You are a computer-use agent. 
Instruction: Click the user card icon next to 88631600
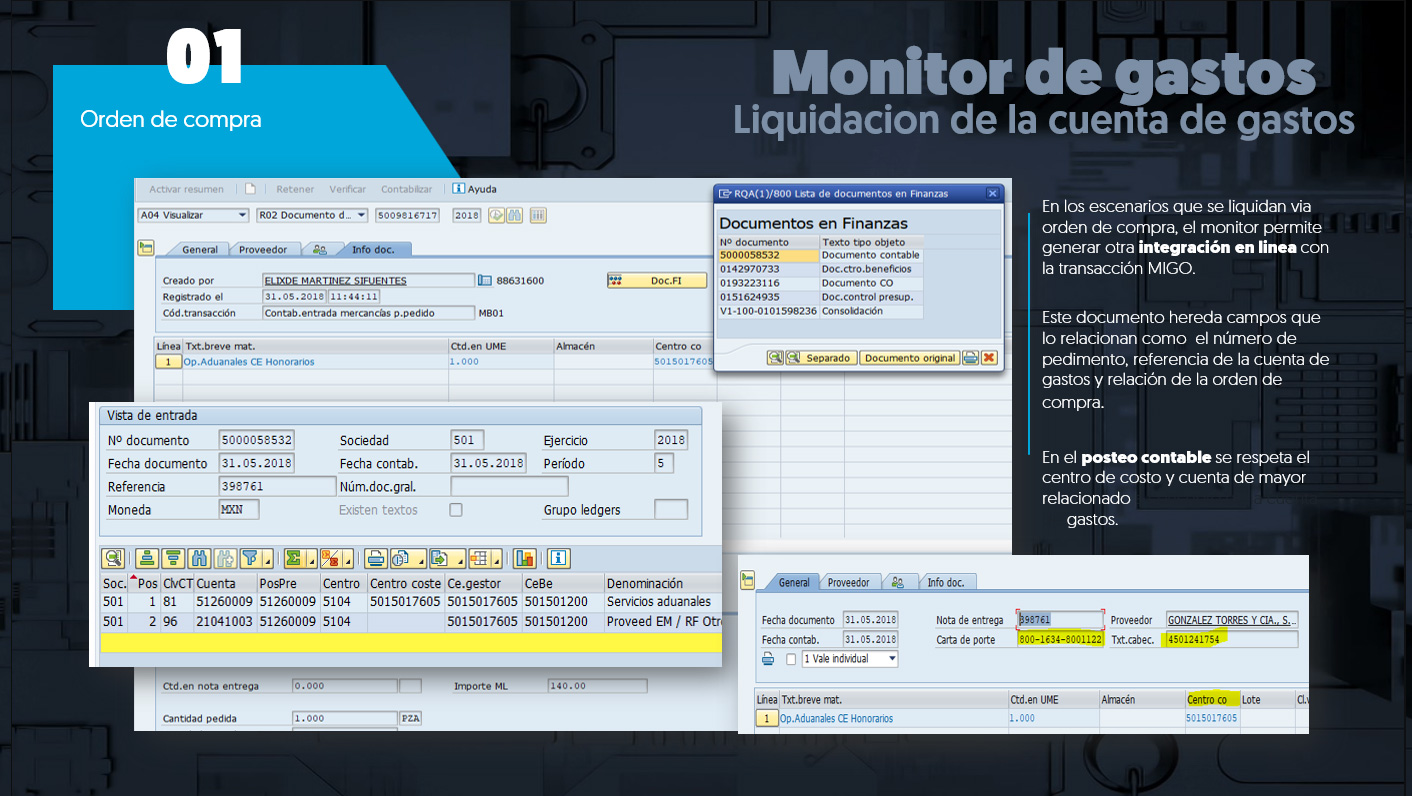pyautogui.click(x=486, y=281)
